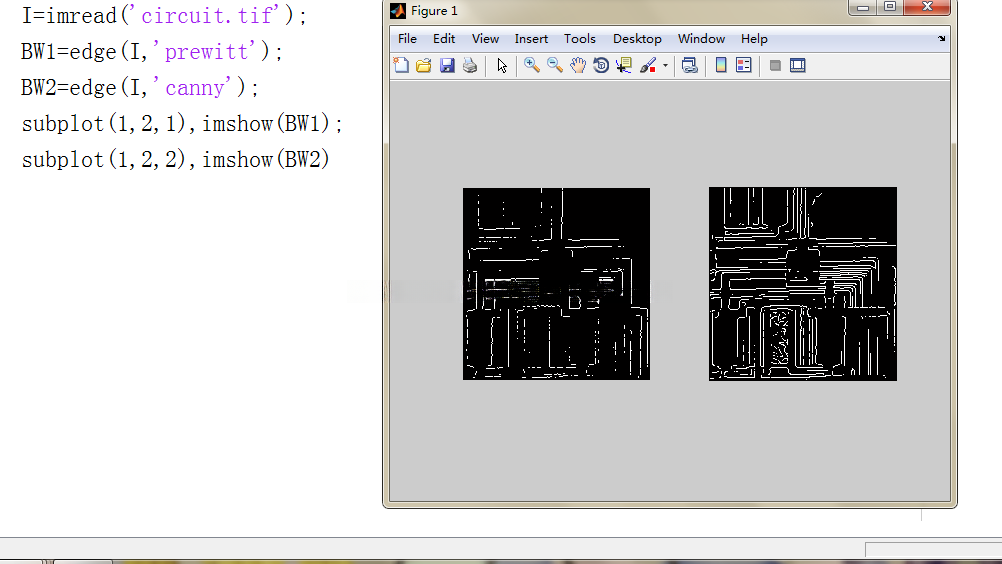Save the figure using the floppy disk icon

pyautogui.click(x=447, y=65)
